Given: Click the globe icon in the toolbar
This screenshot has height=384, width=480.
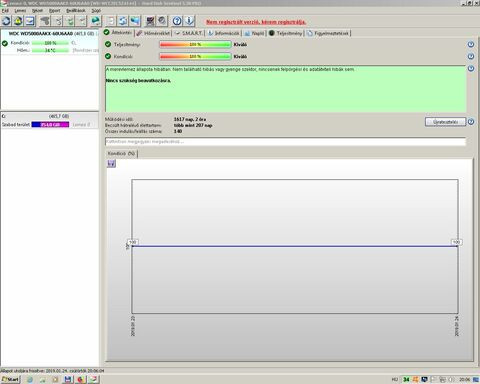Looking at the screenshot, I should click(96, 21).
